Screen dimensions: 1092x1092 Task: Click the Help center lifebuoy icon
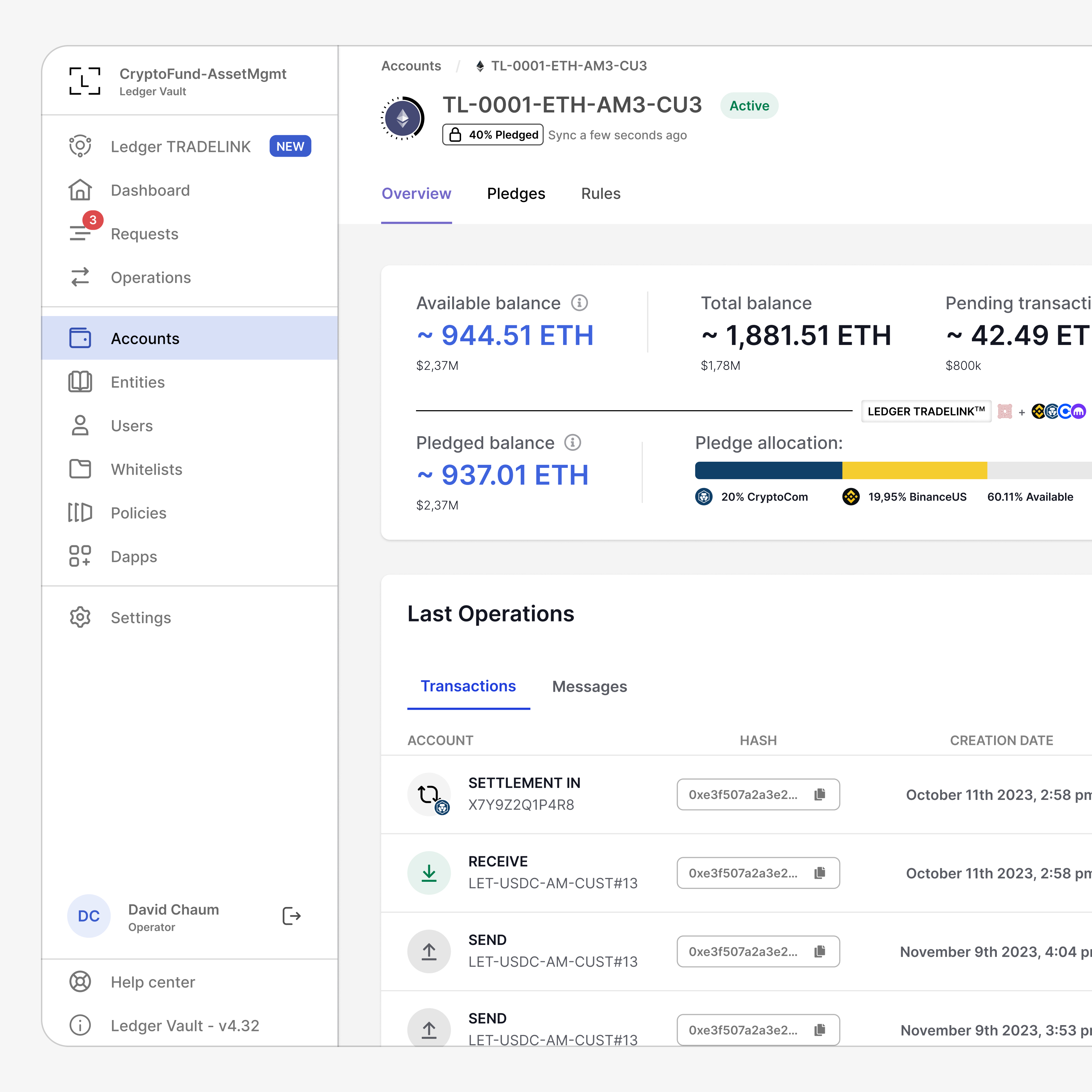(x=80, y=982)
